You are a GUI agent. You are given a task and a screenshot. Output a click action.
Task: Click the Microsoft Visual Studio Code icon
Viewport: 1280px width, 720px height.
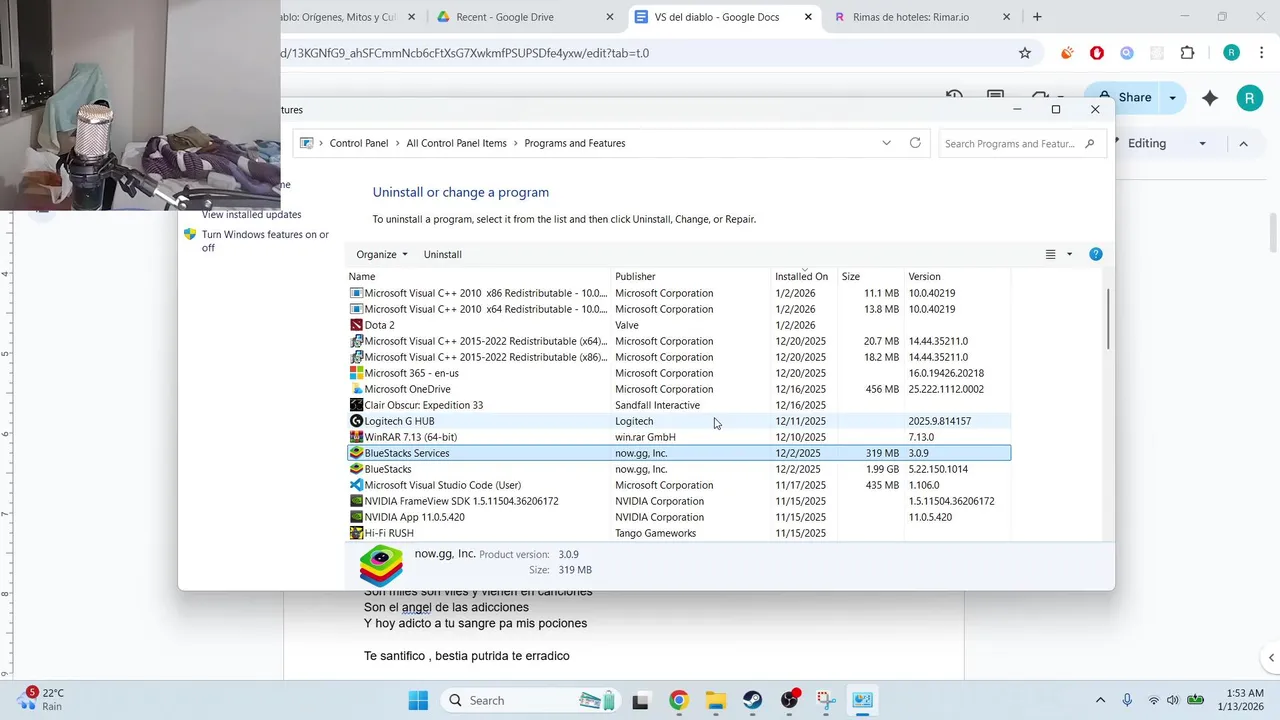(356, 485)
